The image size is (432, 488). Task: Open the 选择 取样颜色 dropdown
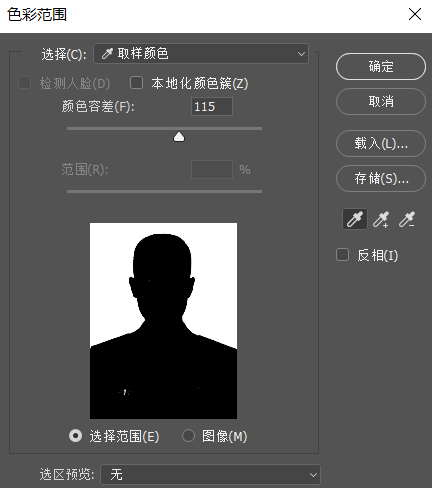coord(201,53)
